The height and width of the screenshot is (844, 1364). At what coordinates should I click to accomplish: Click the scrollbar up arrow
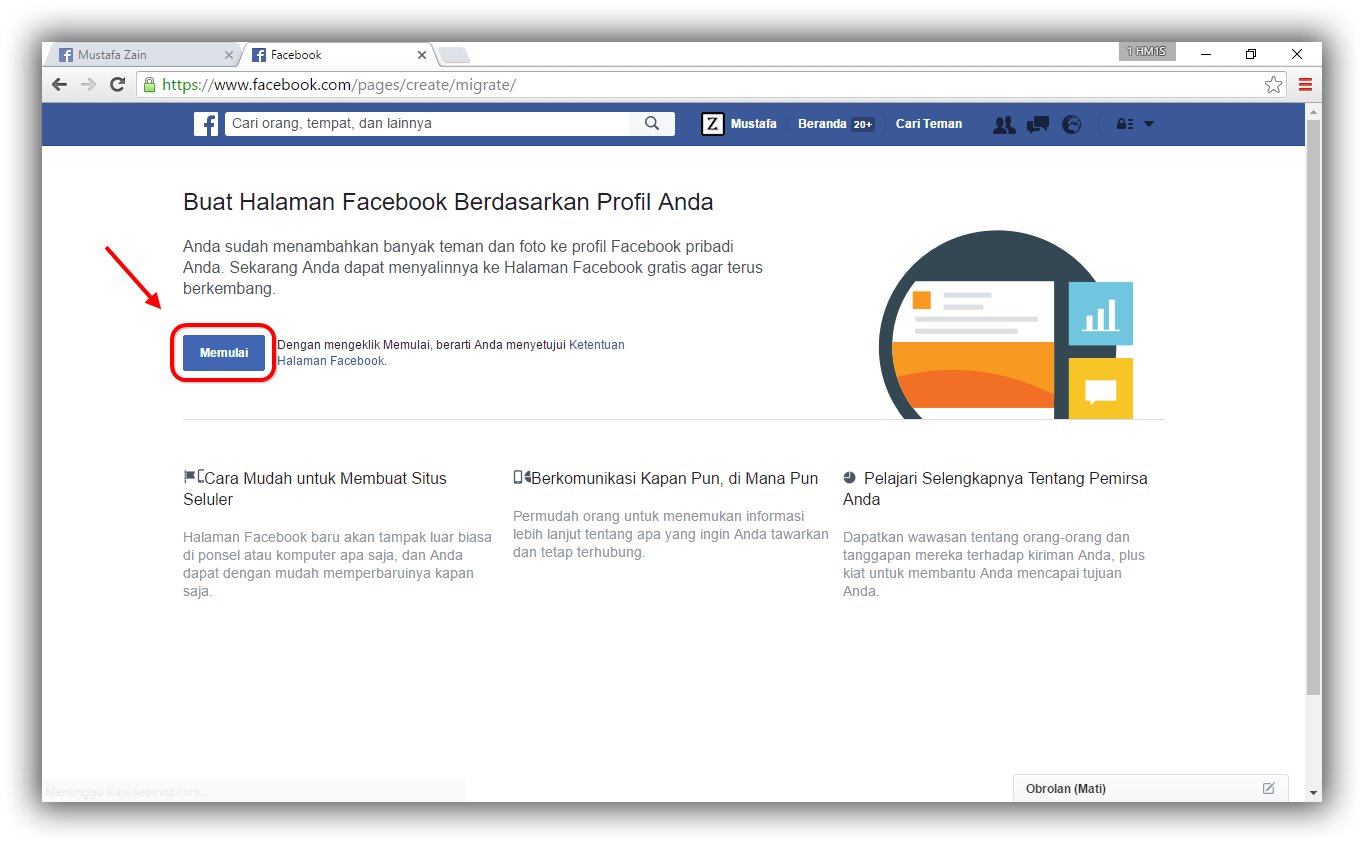pos(1313,110)
